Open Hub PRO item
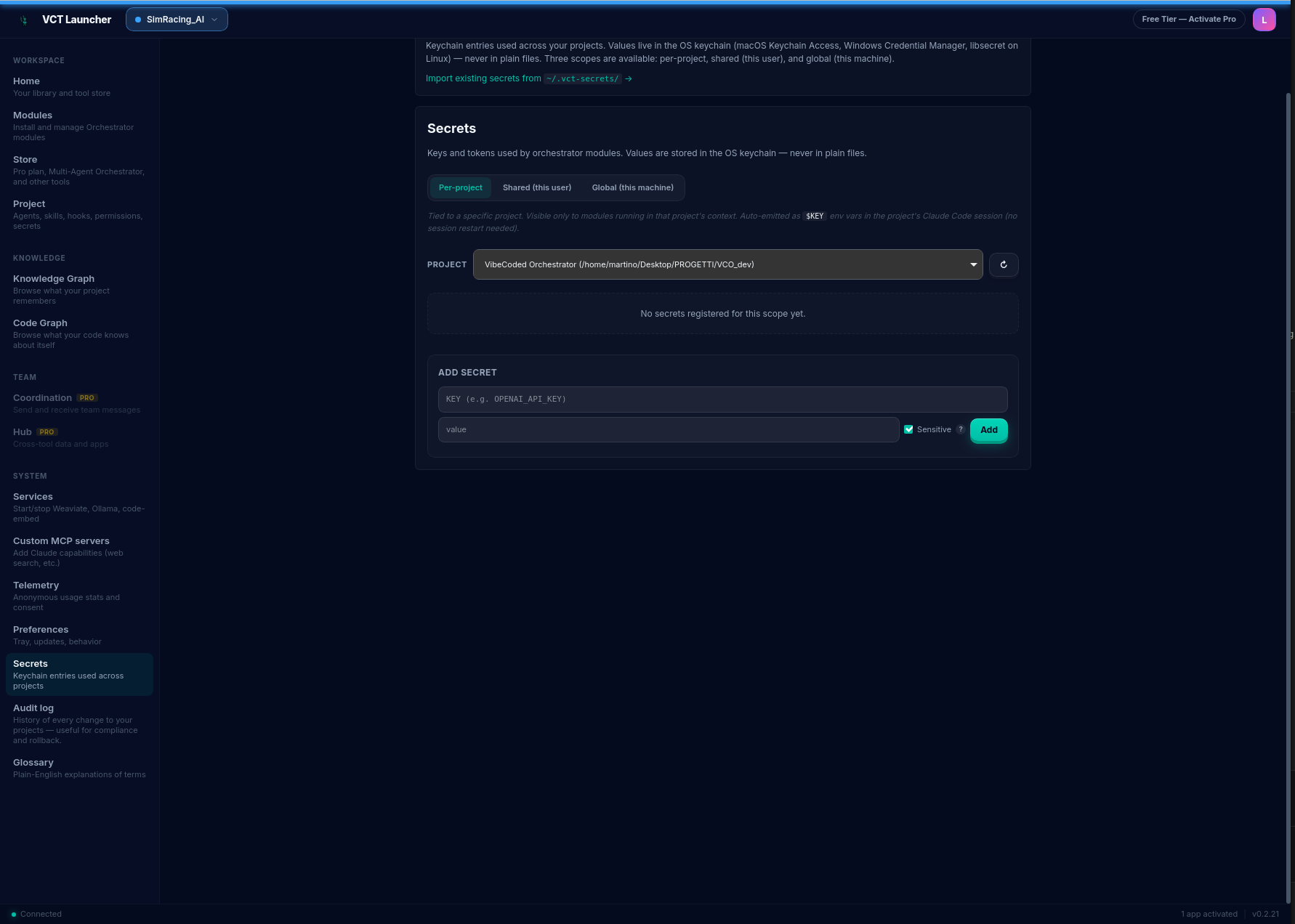The image size is (1295, 924). 79,437
